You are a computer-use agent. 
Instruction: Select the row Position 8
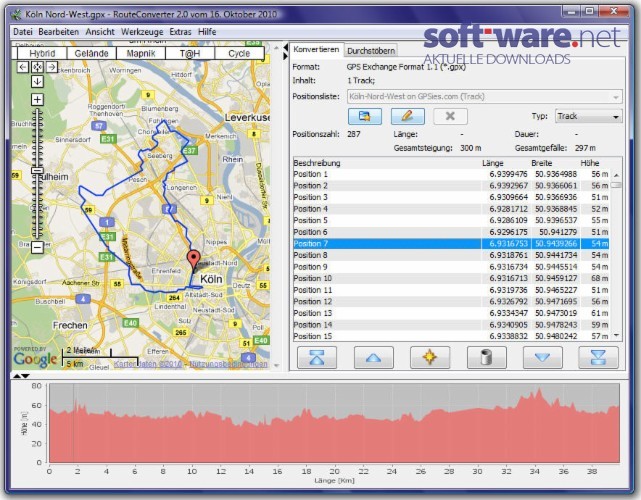click(451, 255)
